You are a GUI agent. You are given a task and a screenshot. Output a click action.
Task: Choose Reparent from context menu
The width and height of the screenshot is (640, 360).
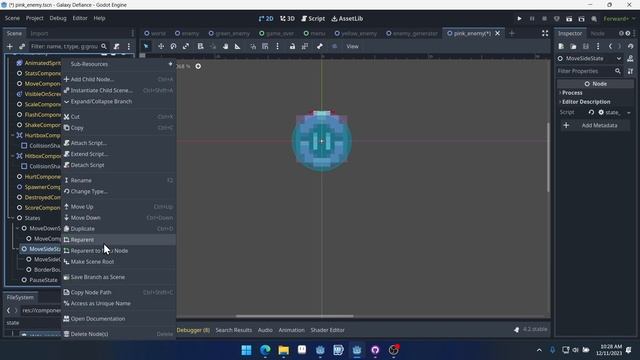(118, 240)
